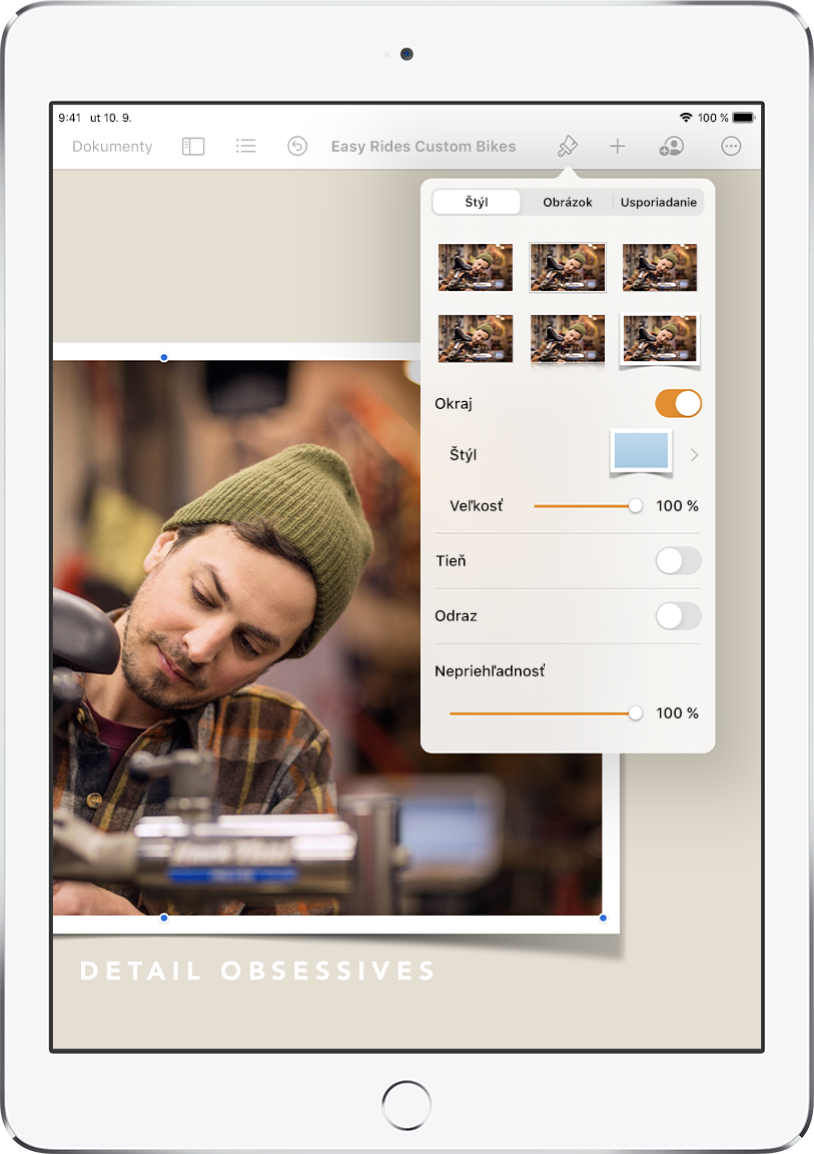Open the list view icon
Viewport: 814px width, 1154px height.
tap(246, 146)
